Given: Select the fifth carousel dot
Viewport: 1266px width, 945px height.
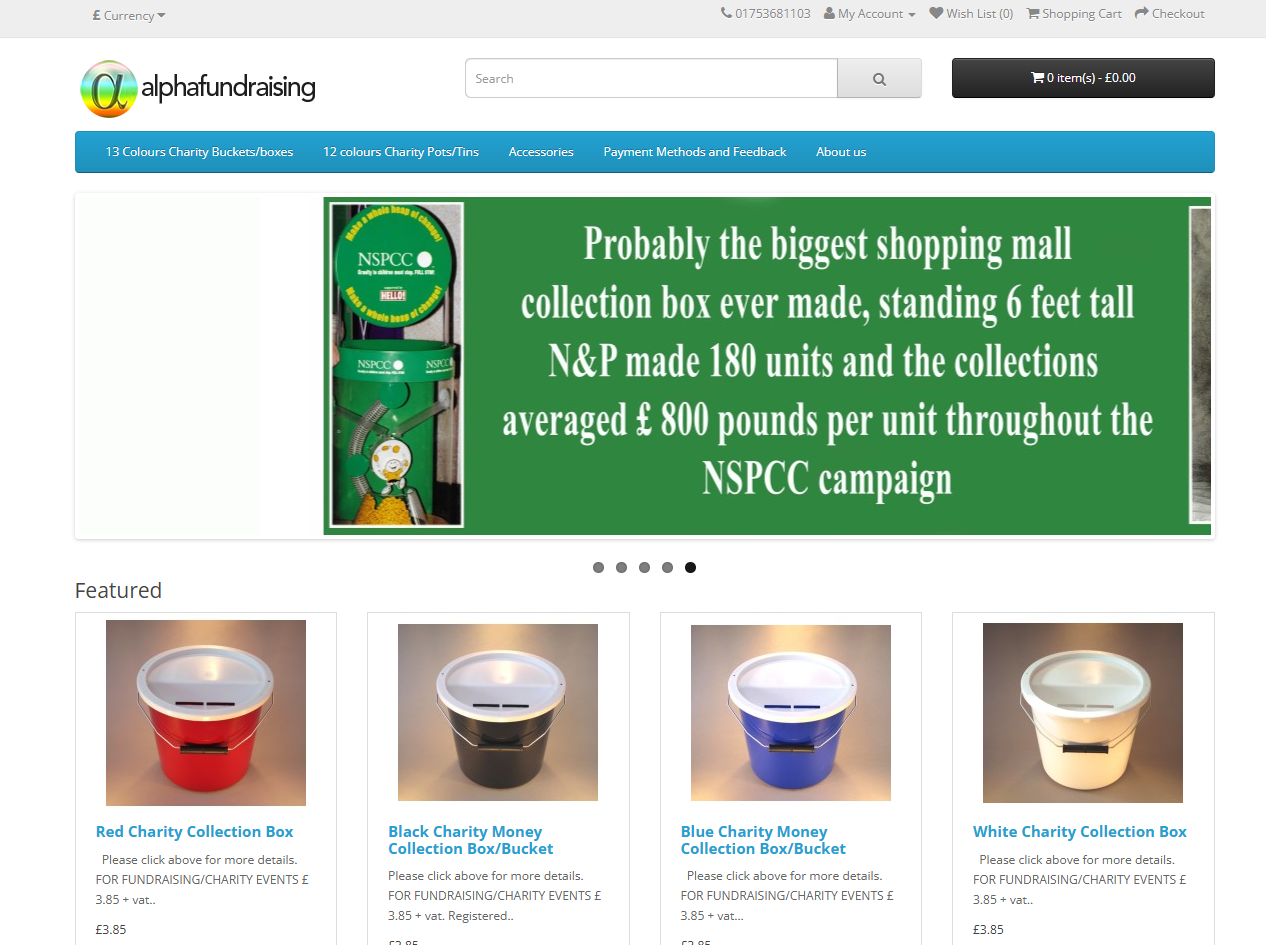Looking at the screenshot, I should [x=690, y=567].
